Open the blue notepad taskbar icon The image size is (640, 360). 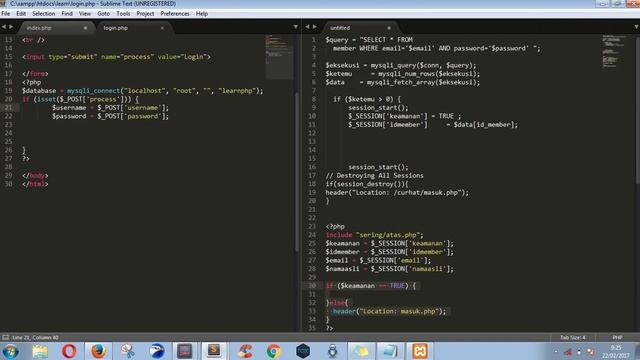390,351
